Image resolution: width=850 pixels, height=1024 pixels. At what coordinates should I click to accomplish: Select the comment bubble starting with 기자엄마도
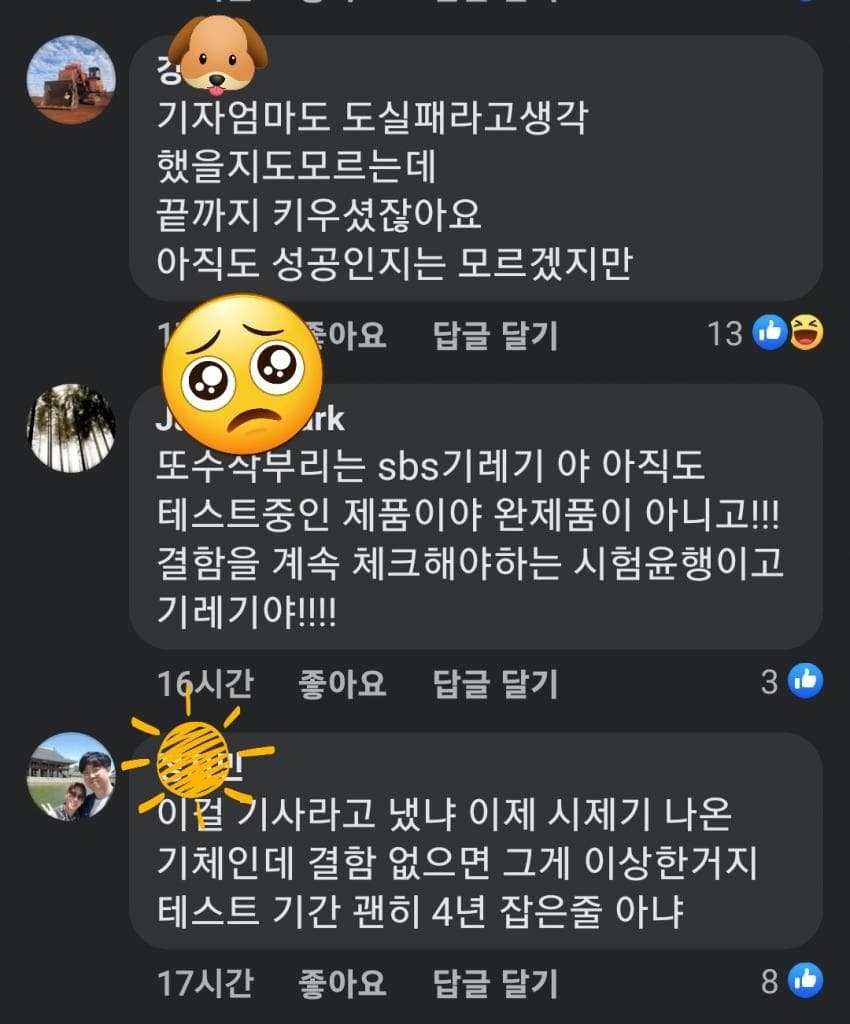coord(476,168)
